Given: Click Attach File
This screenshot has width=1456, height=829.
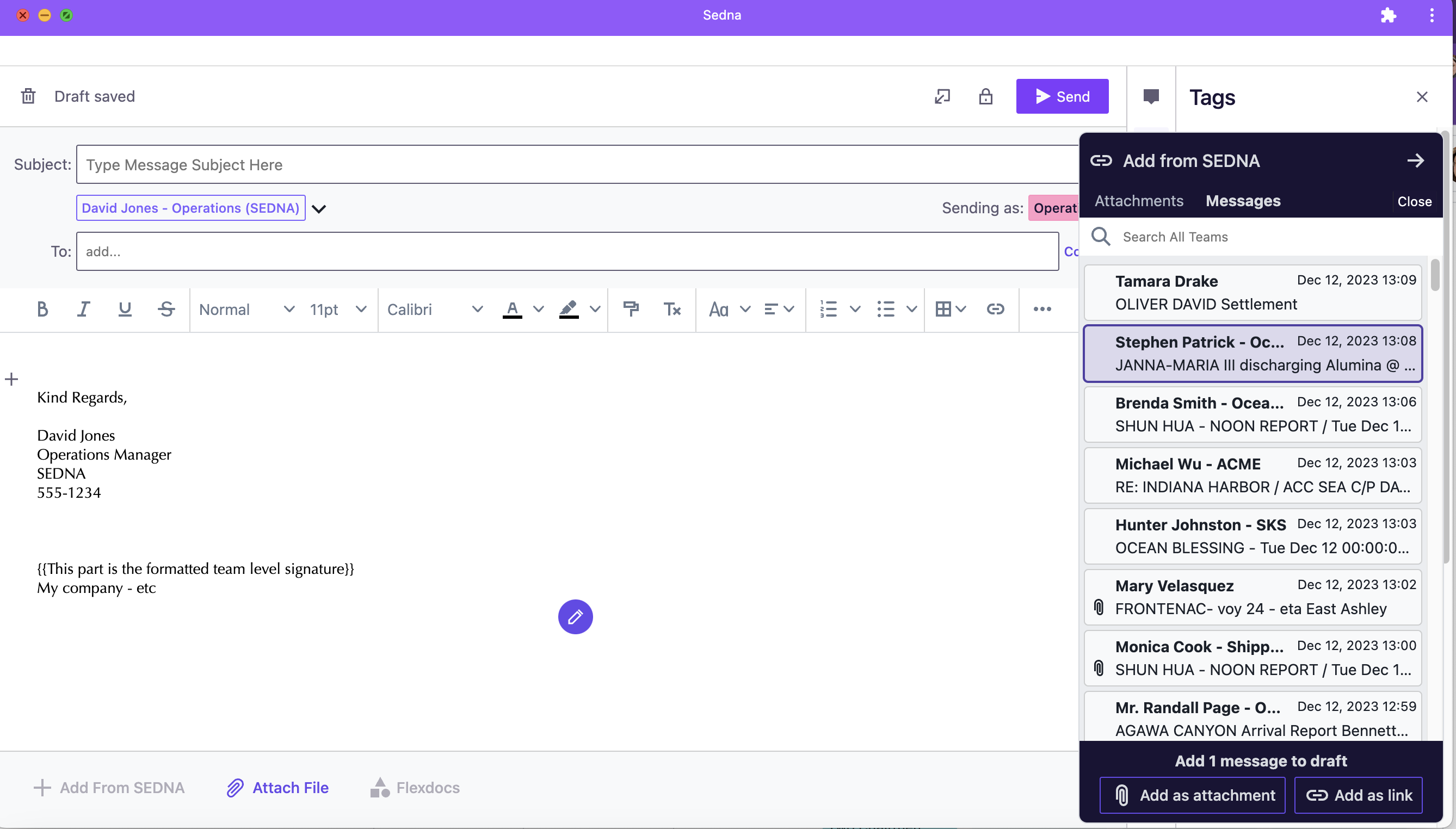Looking at the screenshot, I should tap(277, 788).
